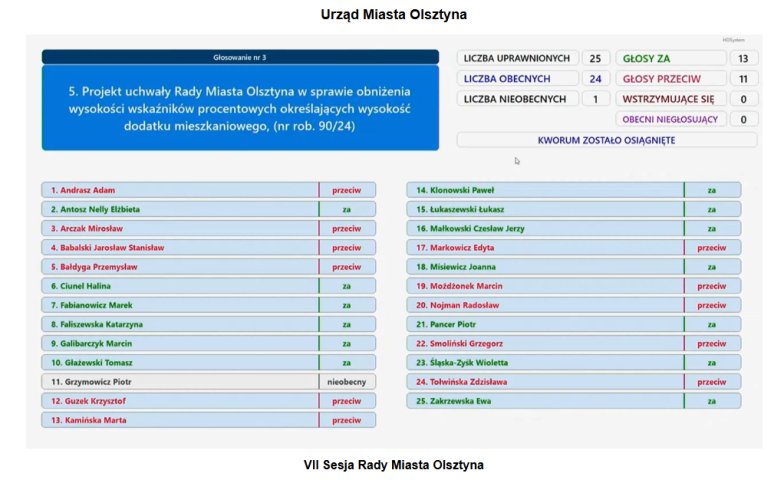The image size is (784, 480).
Task: Click the 'Urząd Miasta Olsztyna' title
Action: pyautogui.click(x=394, y=14)
